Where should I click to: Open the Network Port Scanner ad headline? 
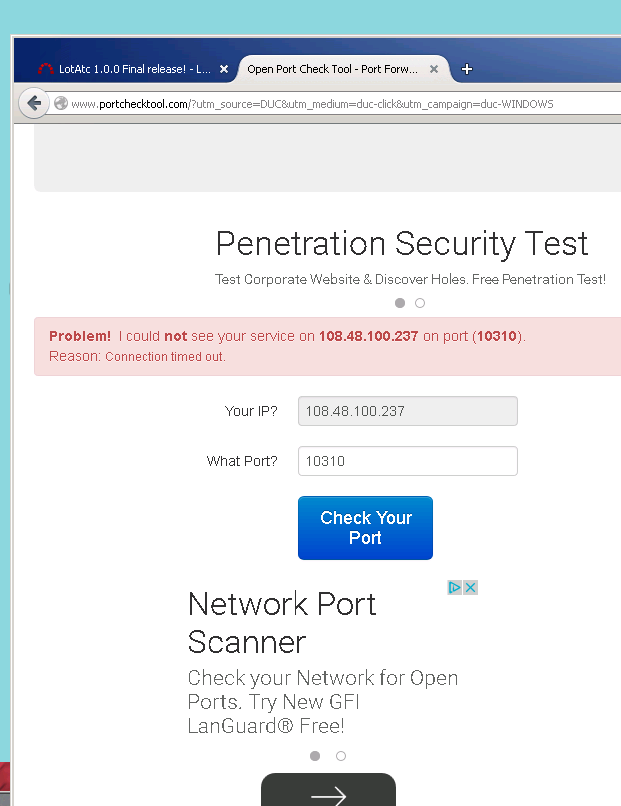point(282,622)
